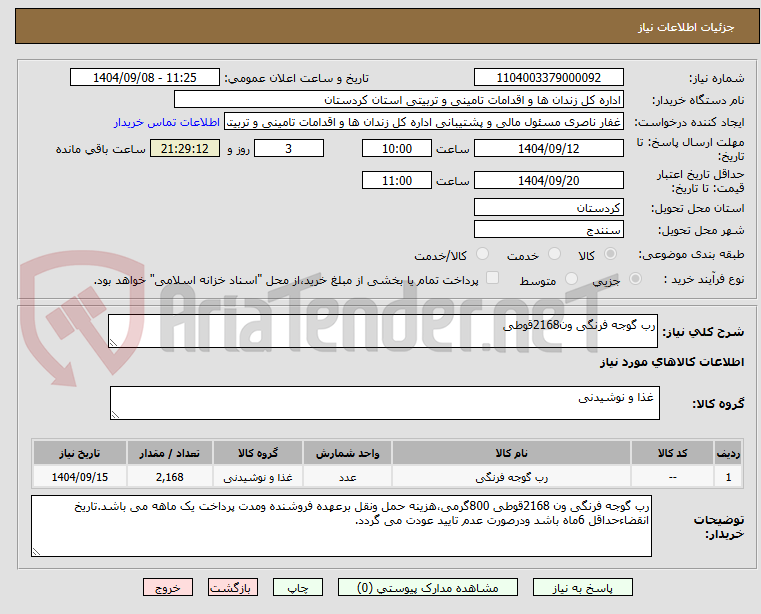Open اطلاعات تماس خریدار link
The height and width of the screenshot is (614, 761).
(x=167, y=122)
